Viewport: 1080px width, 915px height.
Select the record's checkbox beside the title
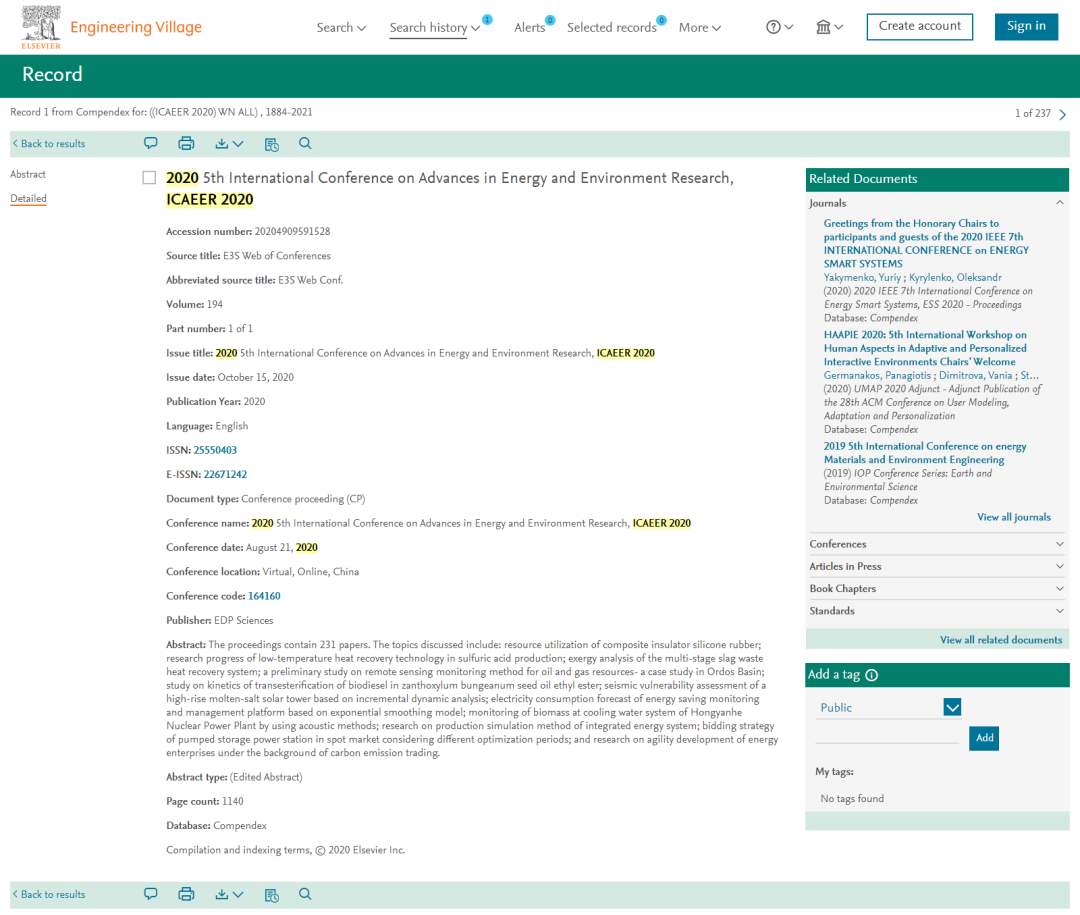149,178
